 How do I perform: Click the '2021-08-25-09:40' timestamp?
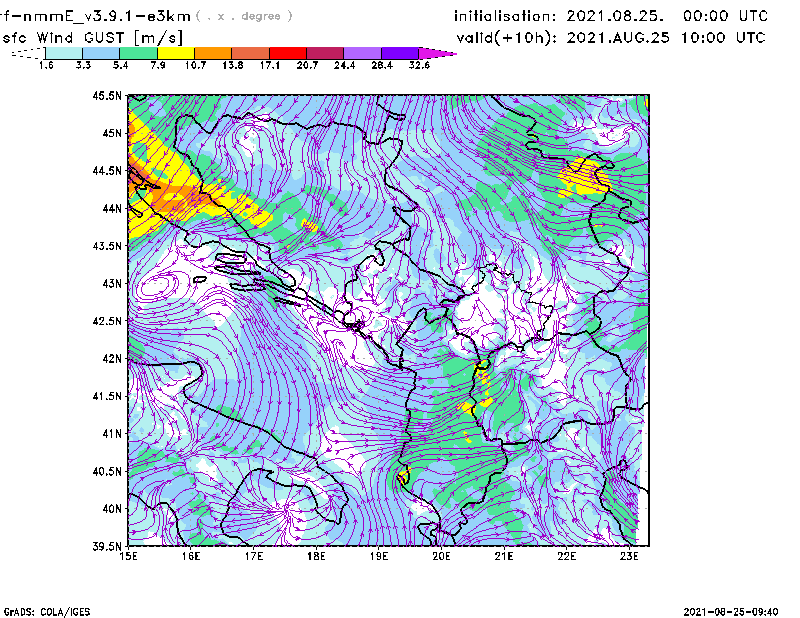[731, 612]
